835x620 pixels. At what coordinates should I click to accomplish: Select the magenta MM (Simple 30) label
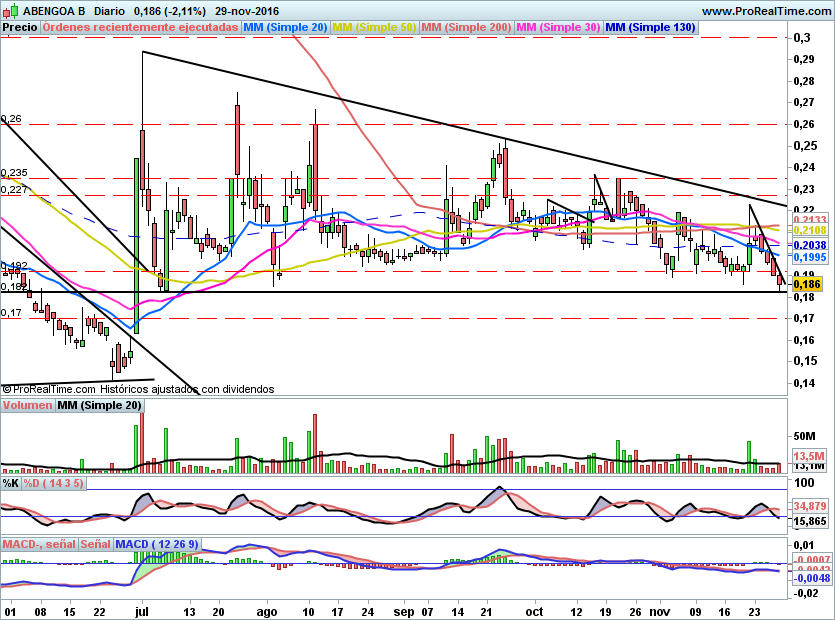click(558, 27)
